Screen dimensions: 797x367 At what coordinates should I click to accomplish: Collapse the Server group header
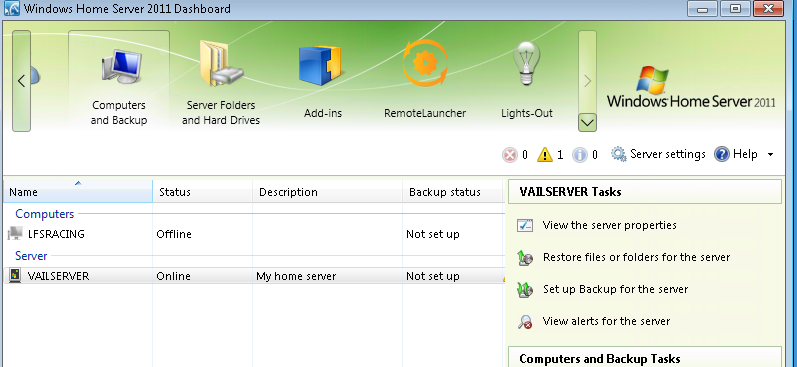31,256
